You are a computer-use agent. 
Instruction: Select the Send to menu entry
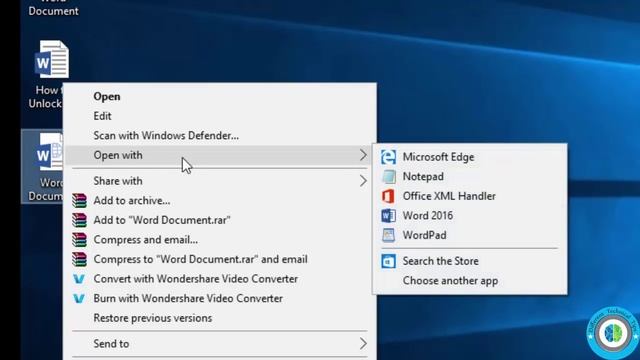pos(220,344)
